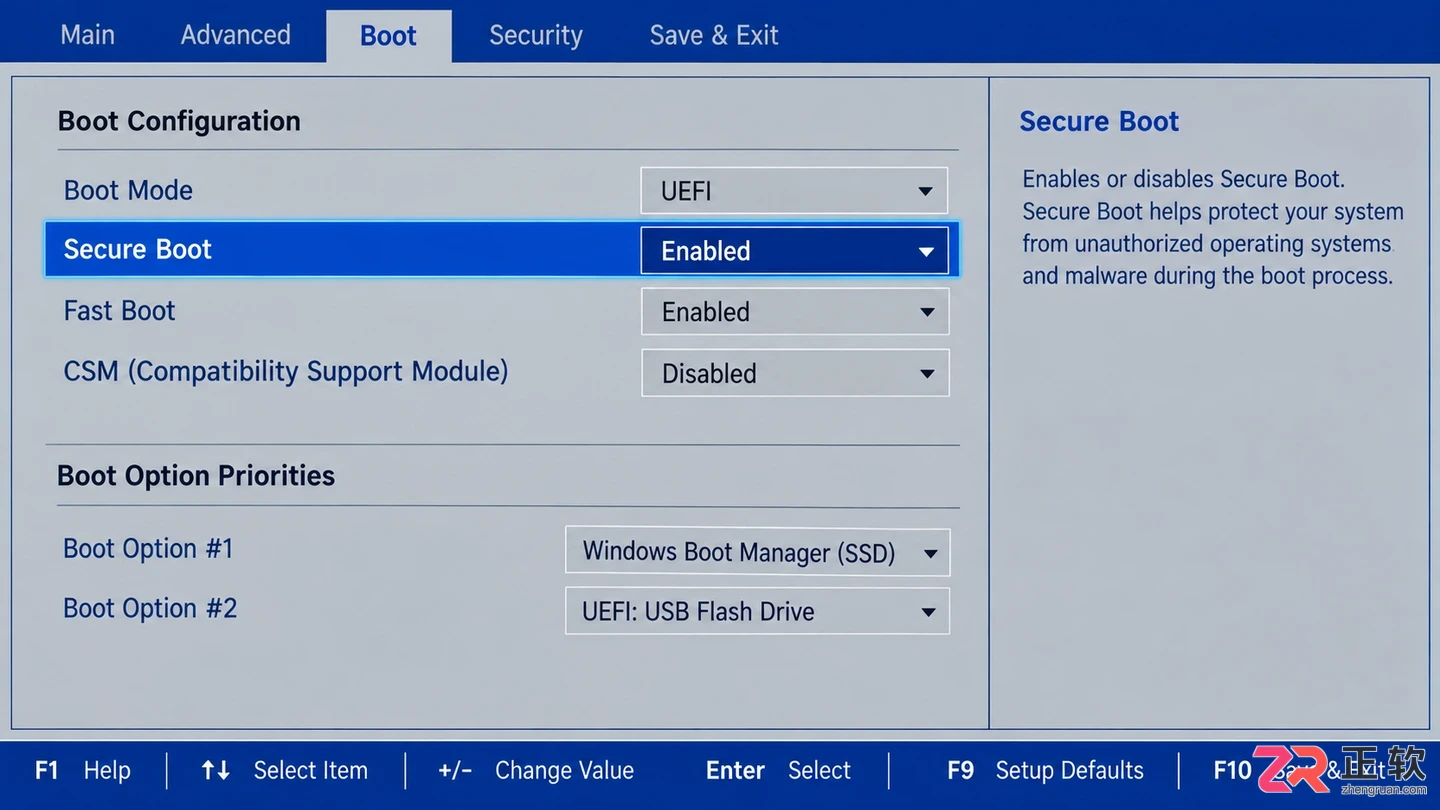This screenshot has width=1440, height=810.
Task: Select the Boot Mode label row
Action: [128, 190]
